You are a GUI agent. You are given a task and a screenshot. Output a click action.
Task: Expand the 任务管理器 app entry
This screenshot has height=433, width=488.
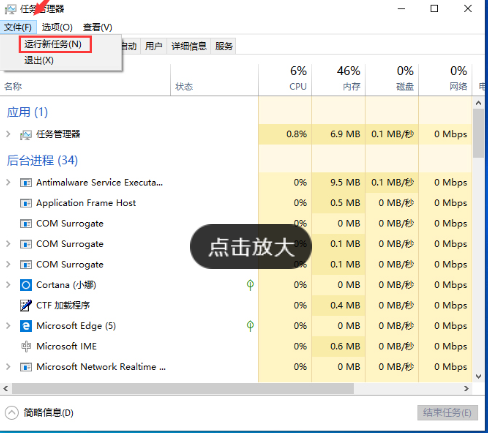click(8, 134)
